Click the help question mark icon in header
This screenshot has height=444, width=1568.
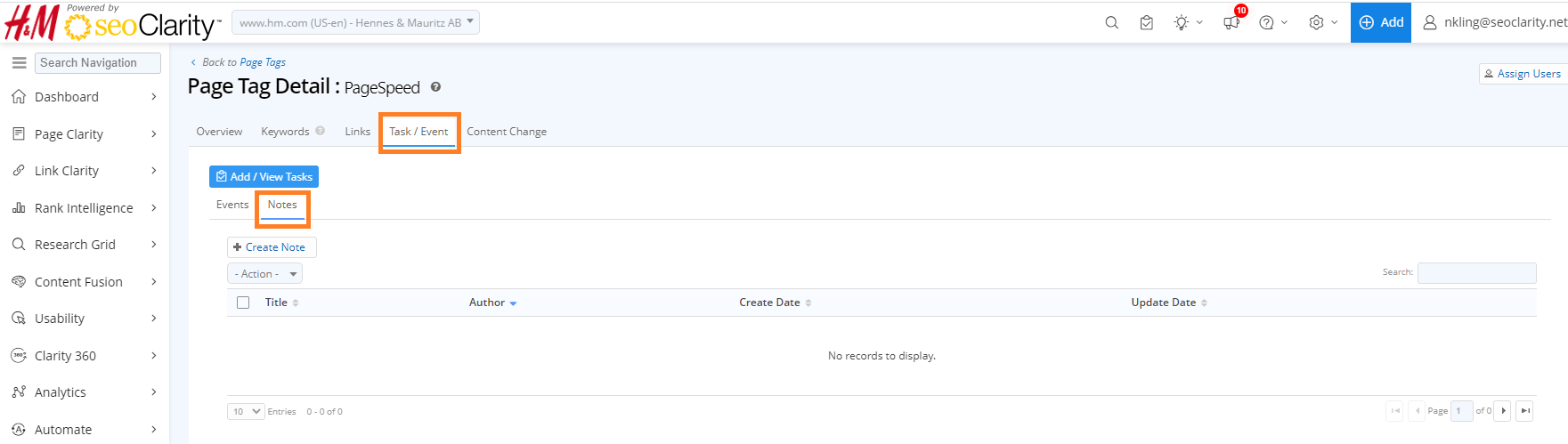click(x=1266, y=22)
